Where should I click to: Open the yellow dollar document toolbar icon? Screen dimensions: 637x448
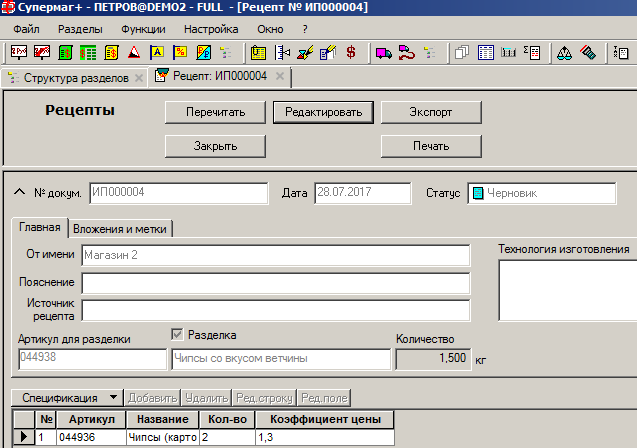pos(111,52)
